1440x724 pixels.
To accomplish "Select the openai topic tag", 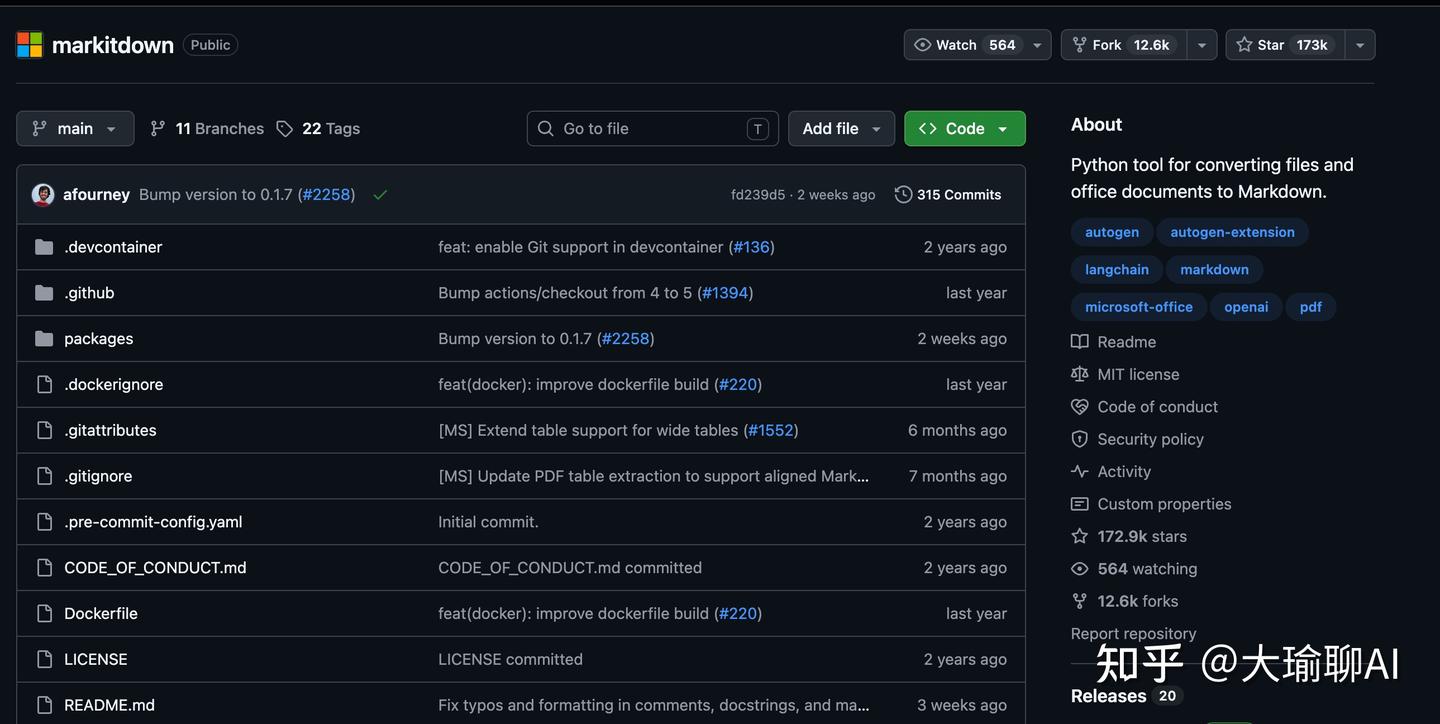I will 1246,307.
